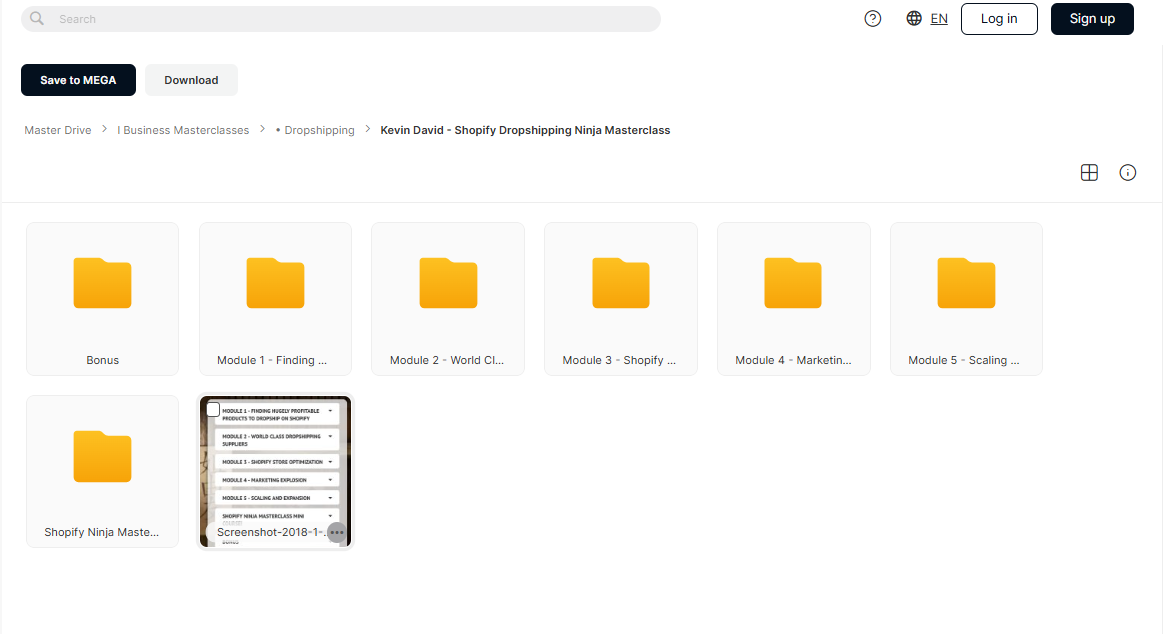Switch view with grid layout icon
1163x634 pixels.
tap(1089, 173)
